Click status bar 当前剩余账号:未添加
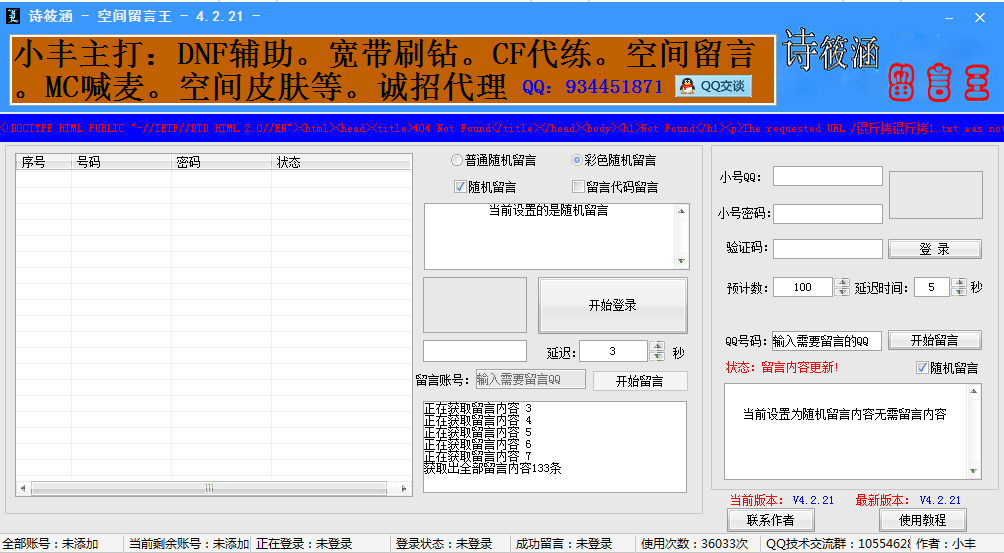 (x=188, y=544)
